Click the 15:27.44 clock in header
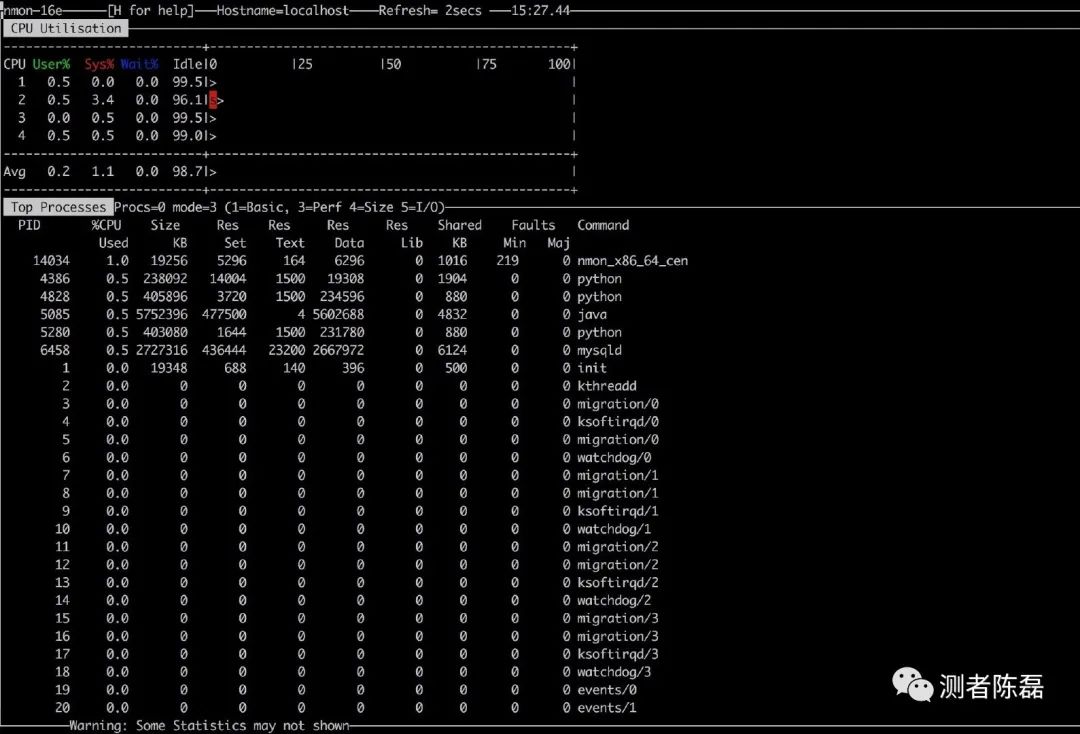Viewport: 1080px width, 734px height. point(541,10)
